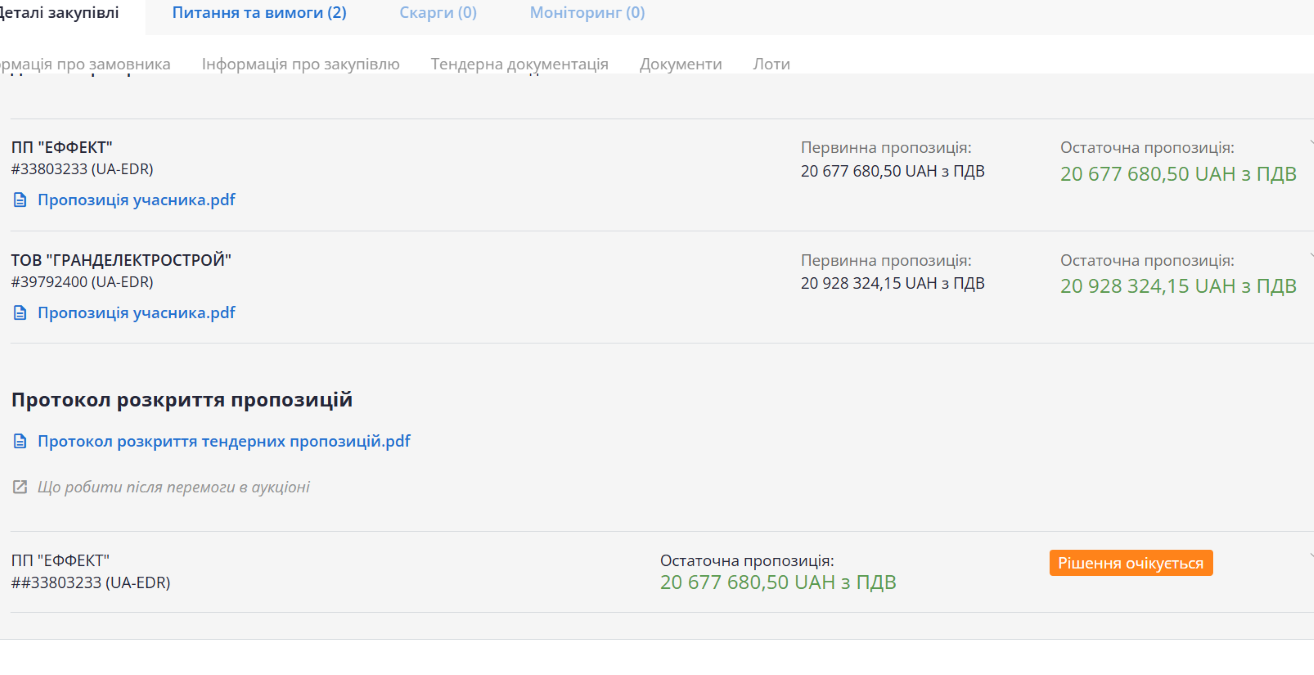
Task: Download ТОВ "ГРАНДЕЛЕКТРОСТРОЙ" Пропозиція учасника.pdf
Action: click(x=136, y=313)
